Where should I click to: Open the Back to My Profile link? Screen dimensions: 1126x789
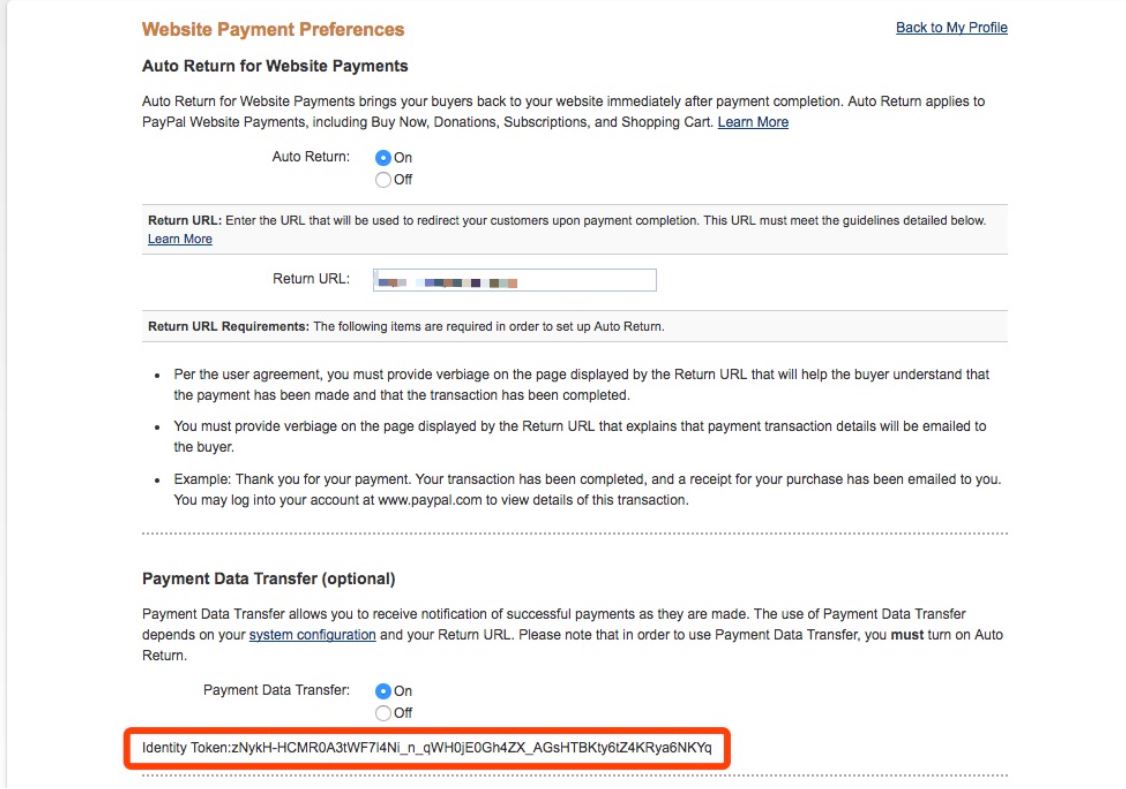coord(951,28)
